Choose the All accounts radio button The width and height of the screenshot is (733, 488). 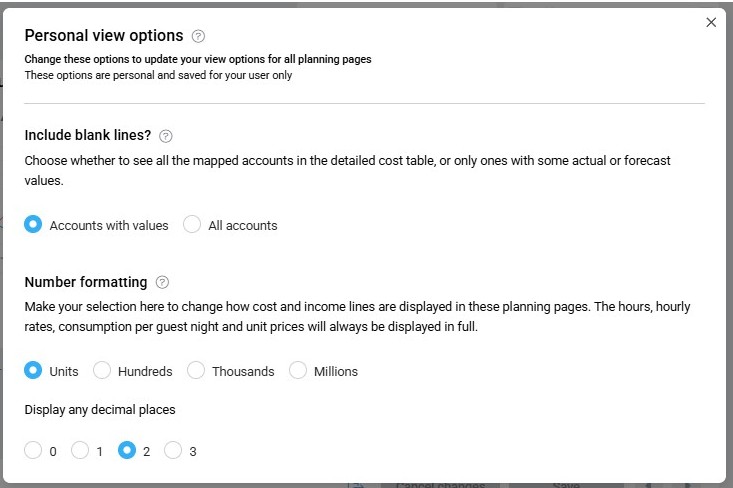[x=192, y=225]
